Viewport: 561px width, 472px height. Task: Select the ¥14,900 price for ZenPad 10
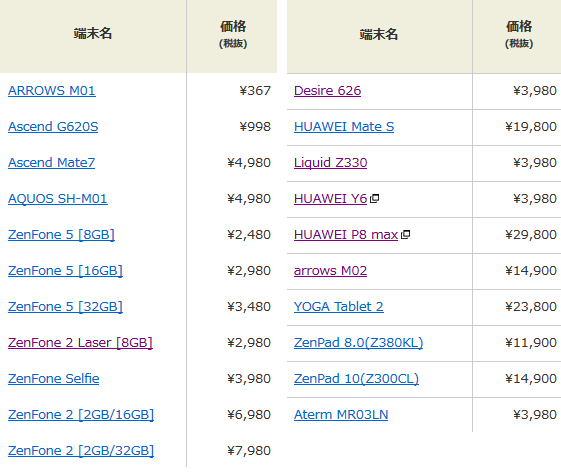pyautogui.click(x=531, y=379)
